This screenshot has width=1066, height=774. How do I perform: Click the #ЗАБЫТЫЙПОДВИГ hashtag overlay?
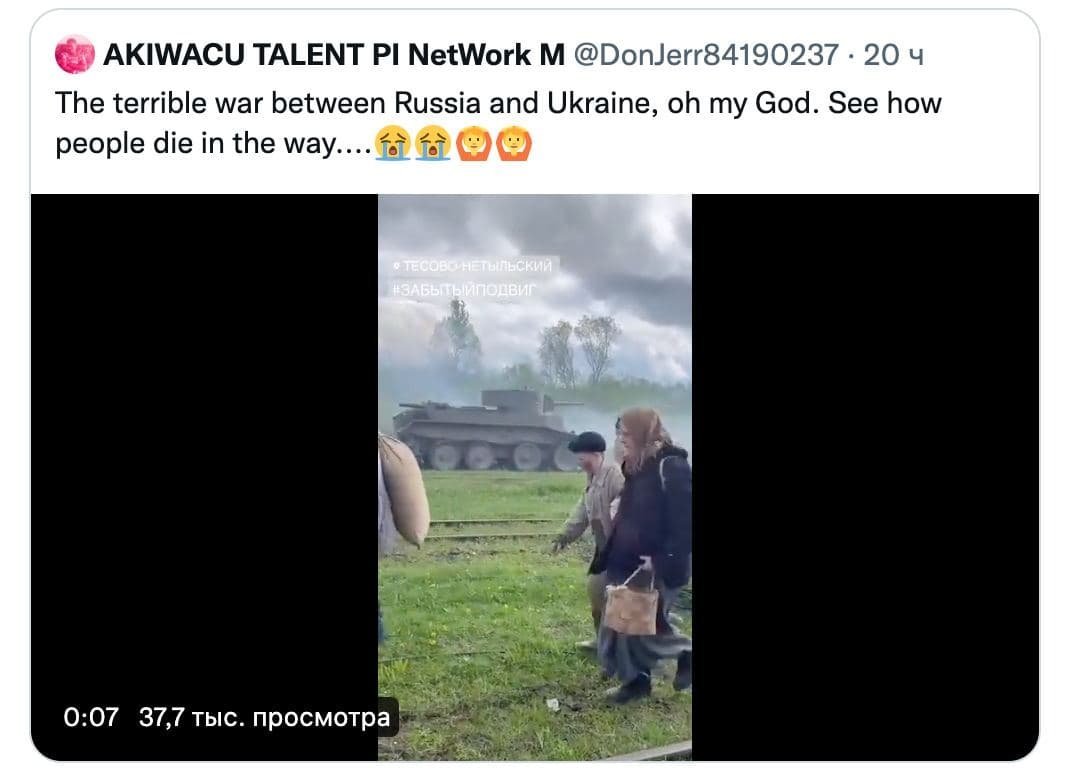pyautogui.click(x=466, y=289)
